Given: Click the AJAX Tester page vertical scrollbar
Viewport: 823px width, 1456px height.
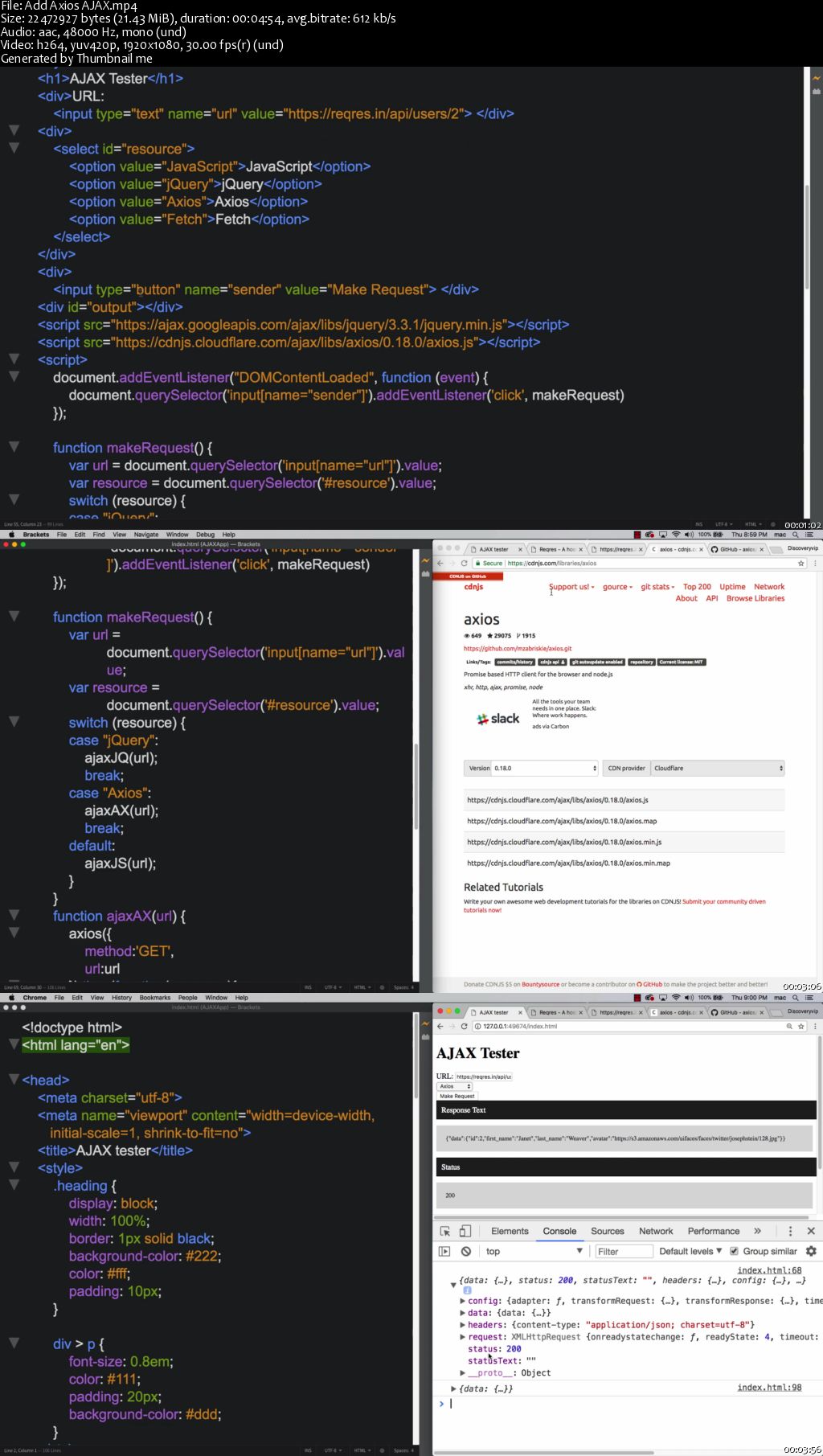Looking at the screenshot, I should [x=819, y=1102].
